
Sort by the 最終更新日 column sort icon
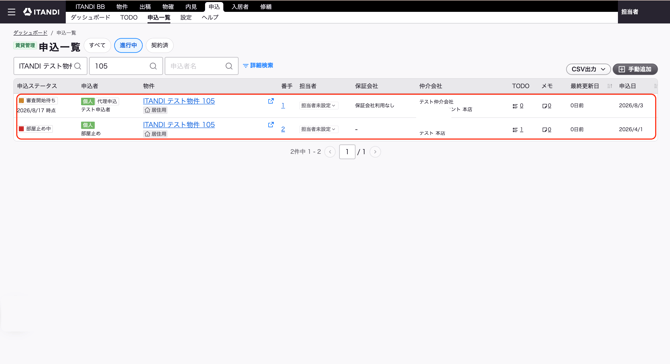pyautogui.click(x=610, y=86)
